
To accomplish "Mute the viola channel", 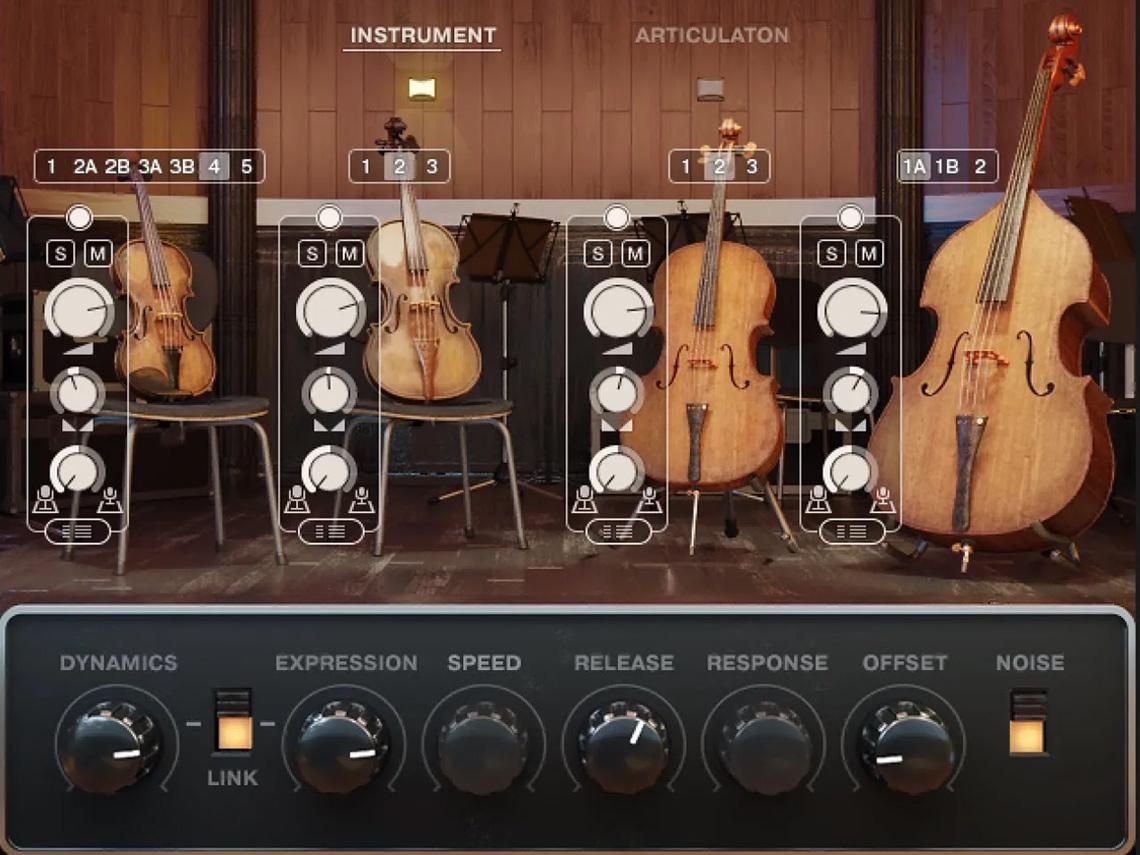I will click(349, 253).
